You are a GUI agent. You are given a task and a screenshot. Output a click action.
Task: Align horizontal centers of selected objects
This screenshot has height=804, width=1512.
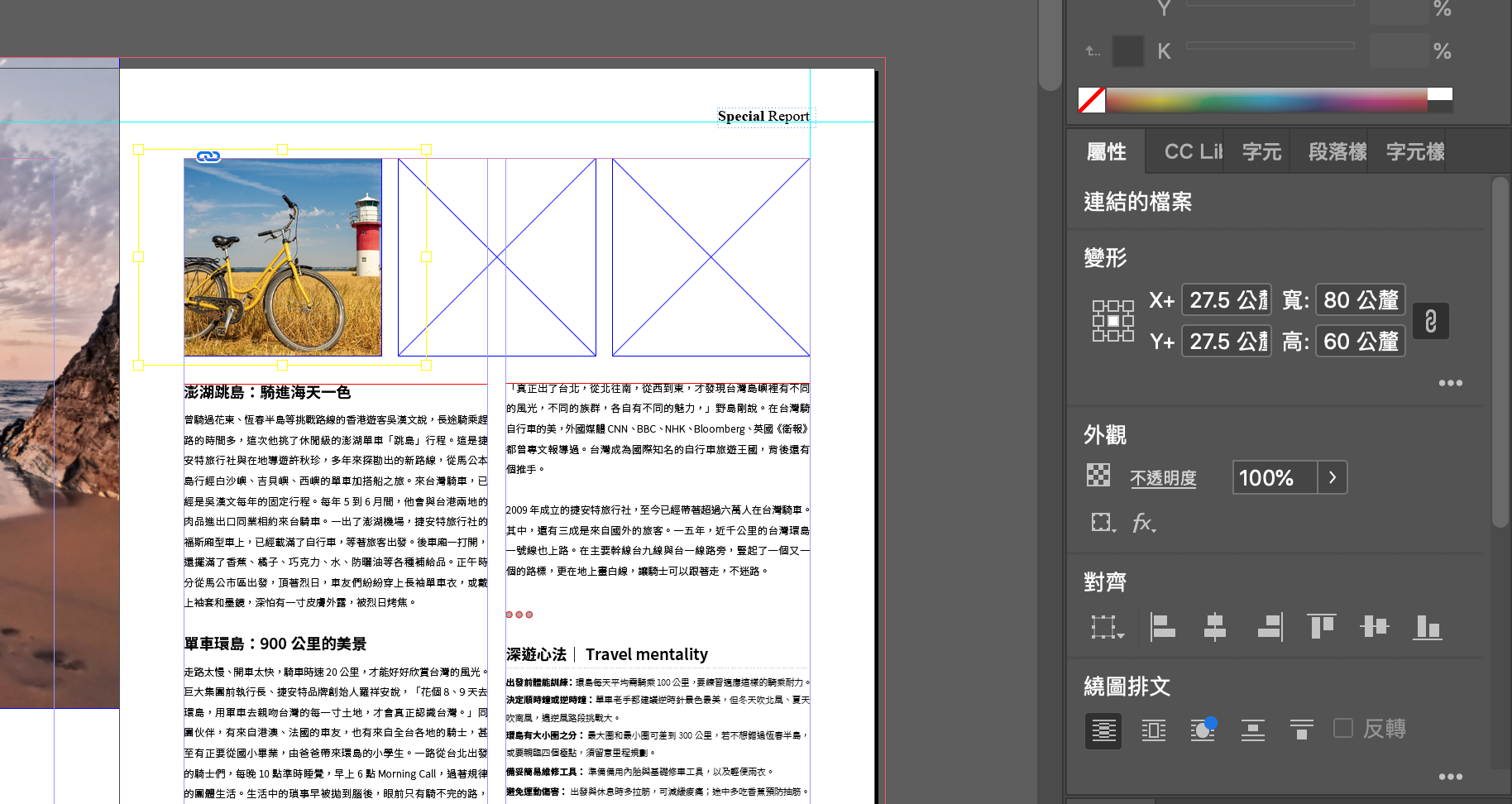(1214, 627)
